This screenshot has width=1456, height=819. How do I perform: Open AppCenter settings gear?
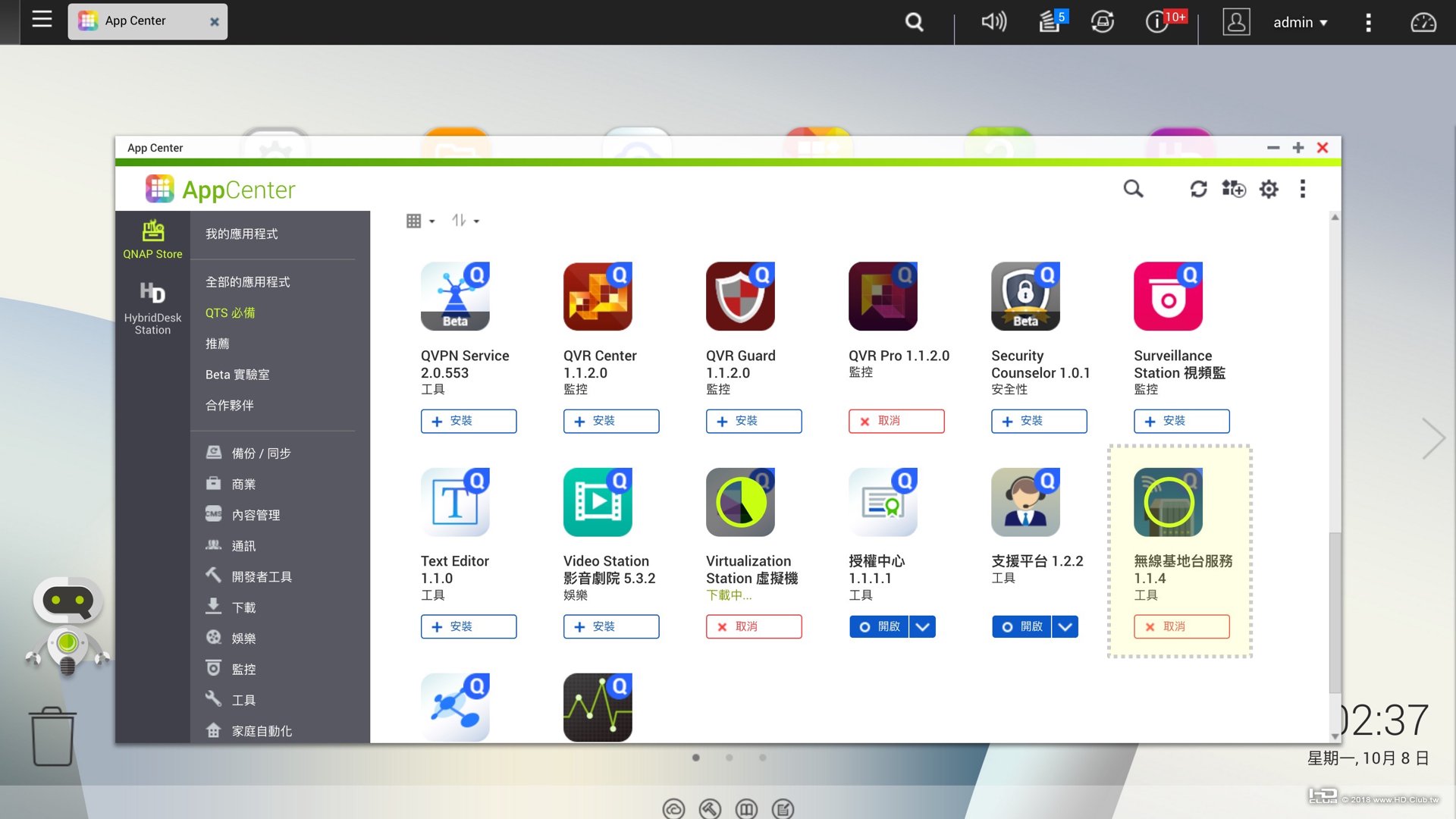[1269, 189]
